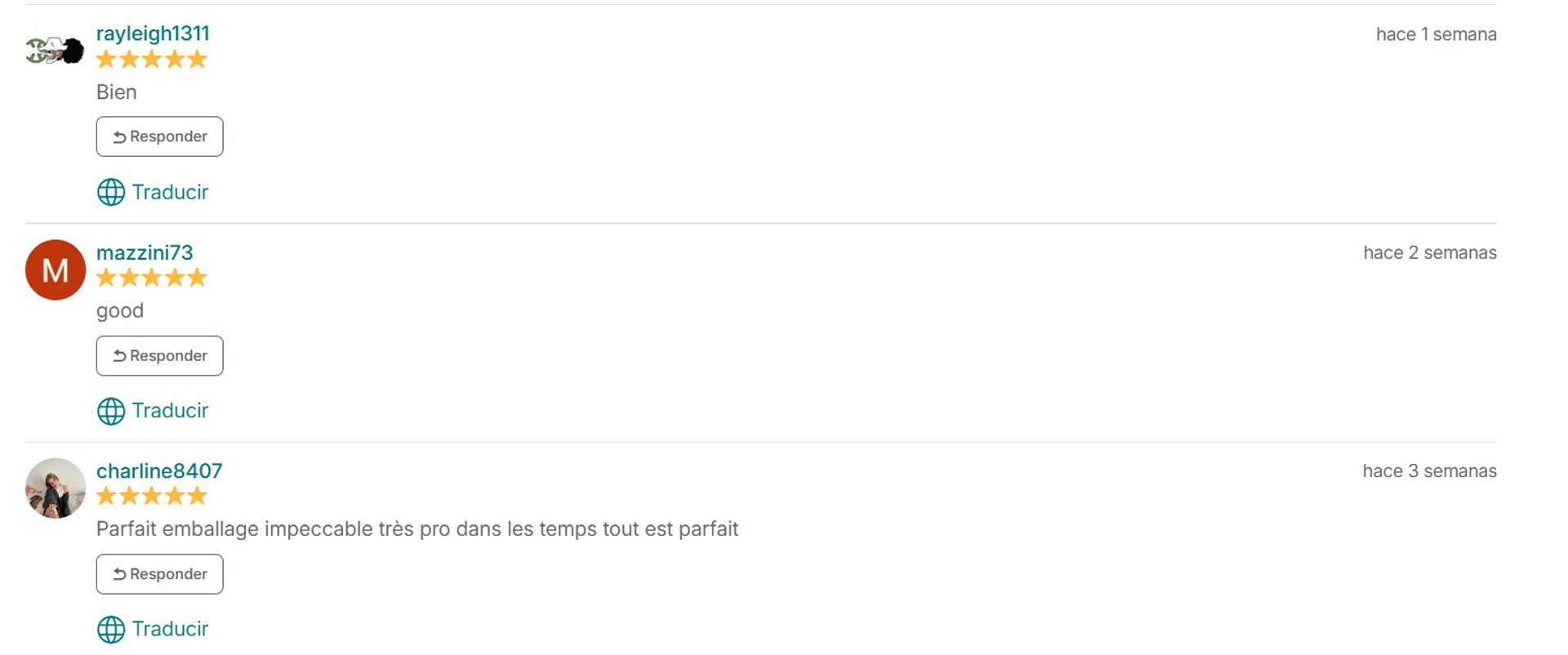Click the red M avatar of mazzini73
The image size is (1568, 655).
click(56, 270)
